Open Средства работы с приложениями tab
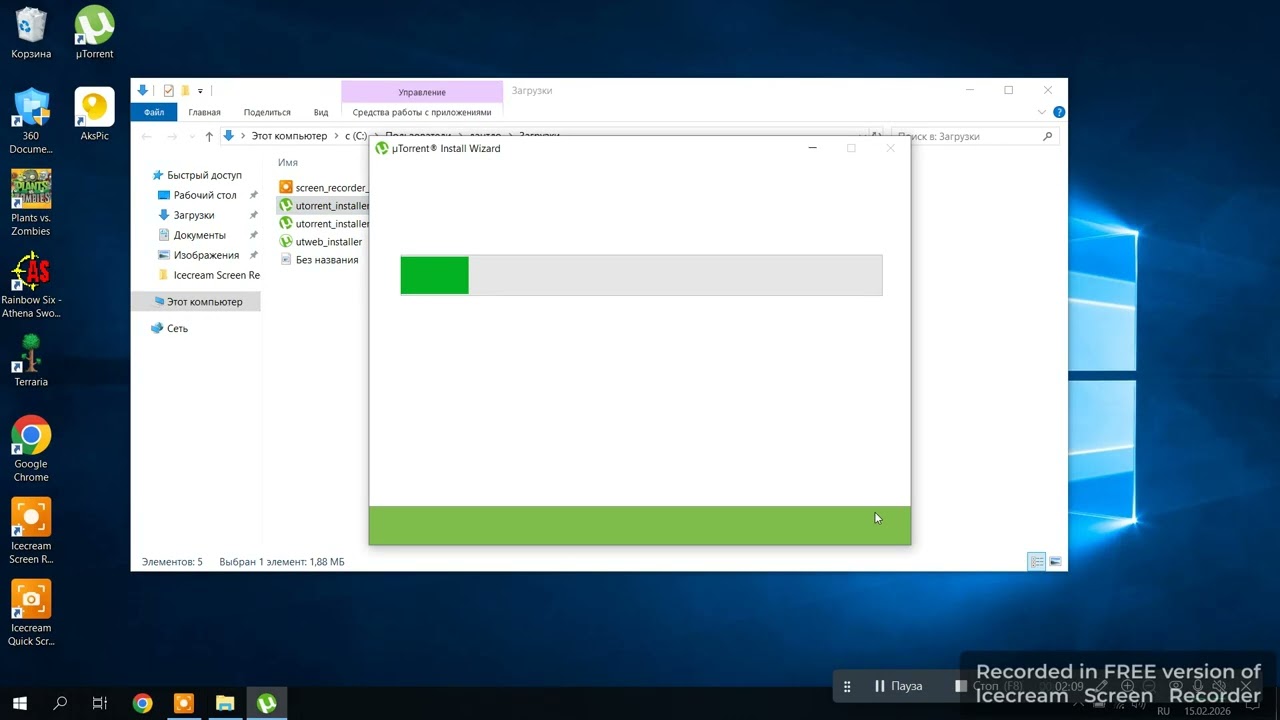Screen dimensions: 1280x720 pyautogui.click(x=422, y=112)
